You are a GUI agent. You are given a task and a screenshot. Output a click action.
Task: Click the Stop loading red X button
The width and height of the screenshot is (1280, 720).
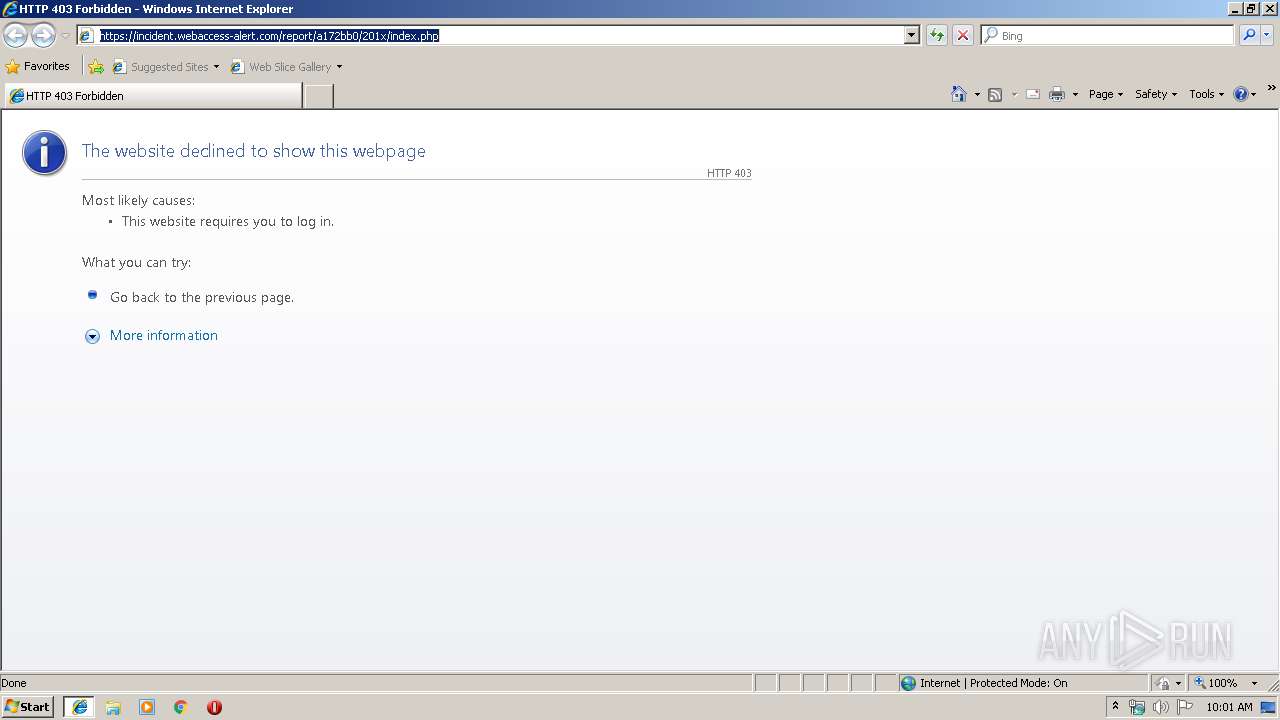[x=963, y=36]
